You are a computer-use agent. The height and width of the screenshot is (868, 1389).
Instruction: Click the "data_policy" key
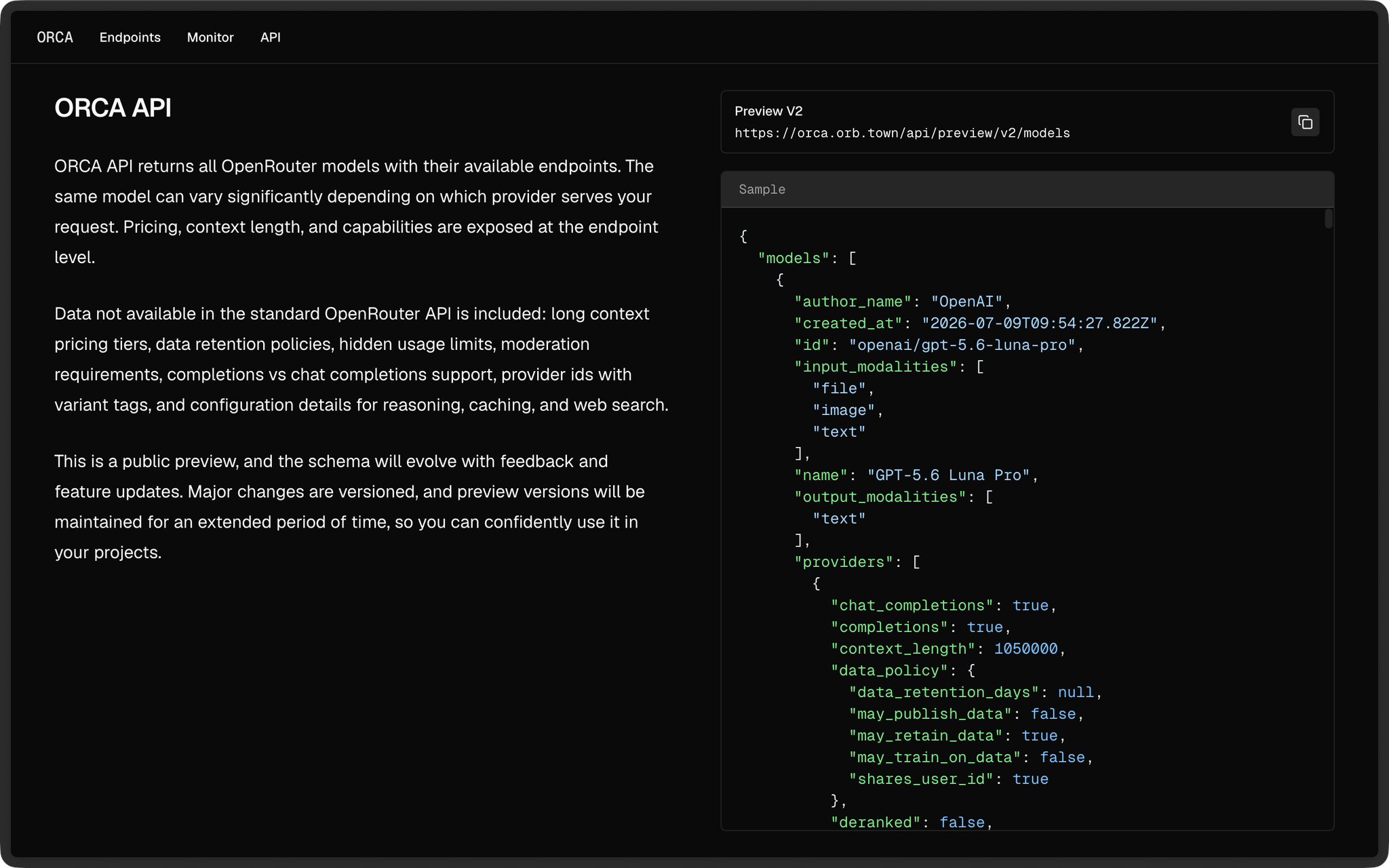click(889, 671)
